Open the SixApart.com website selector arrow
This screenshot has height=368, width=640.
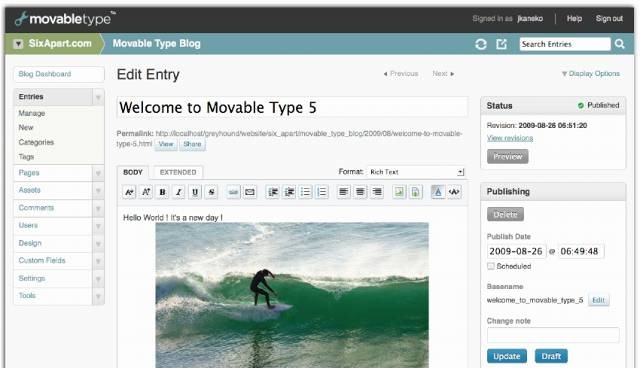(18, 44)
